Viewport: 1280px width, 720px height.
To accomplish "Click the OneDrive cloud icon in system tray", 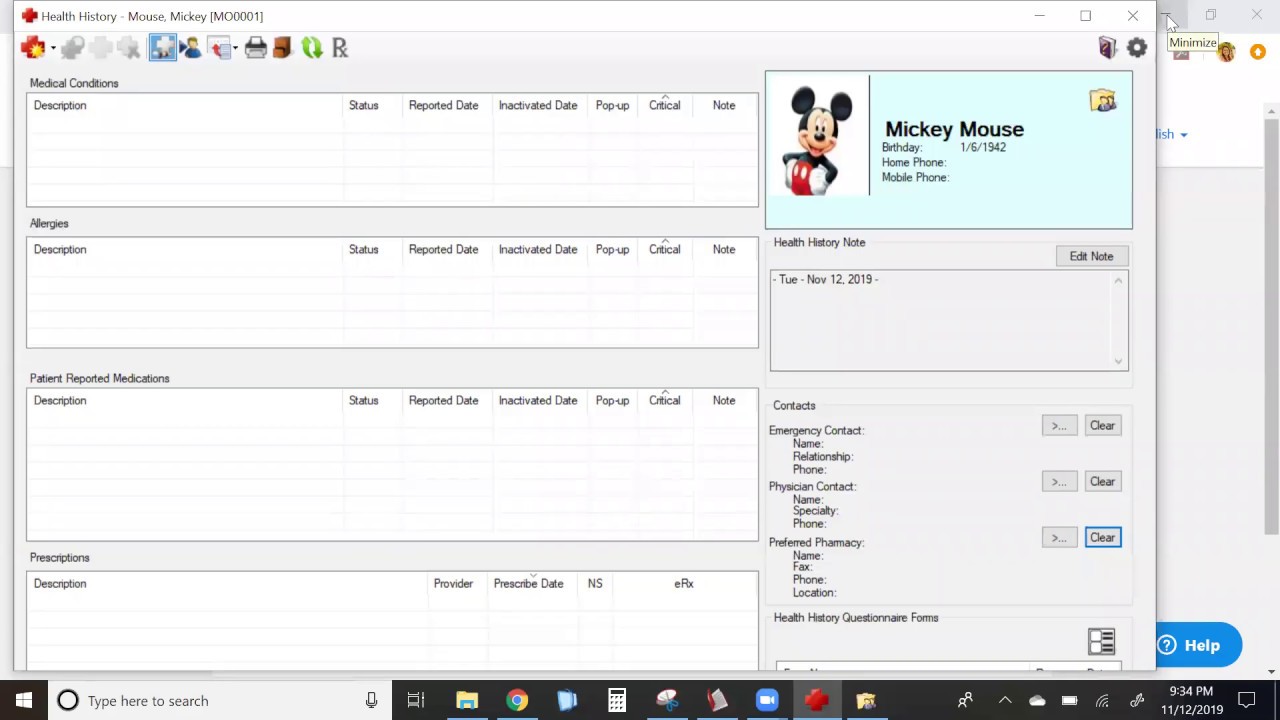I will (x=1037, y=700).
